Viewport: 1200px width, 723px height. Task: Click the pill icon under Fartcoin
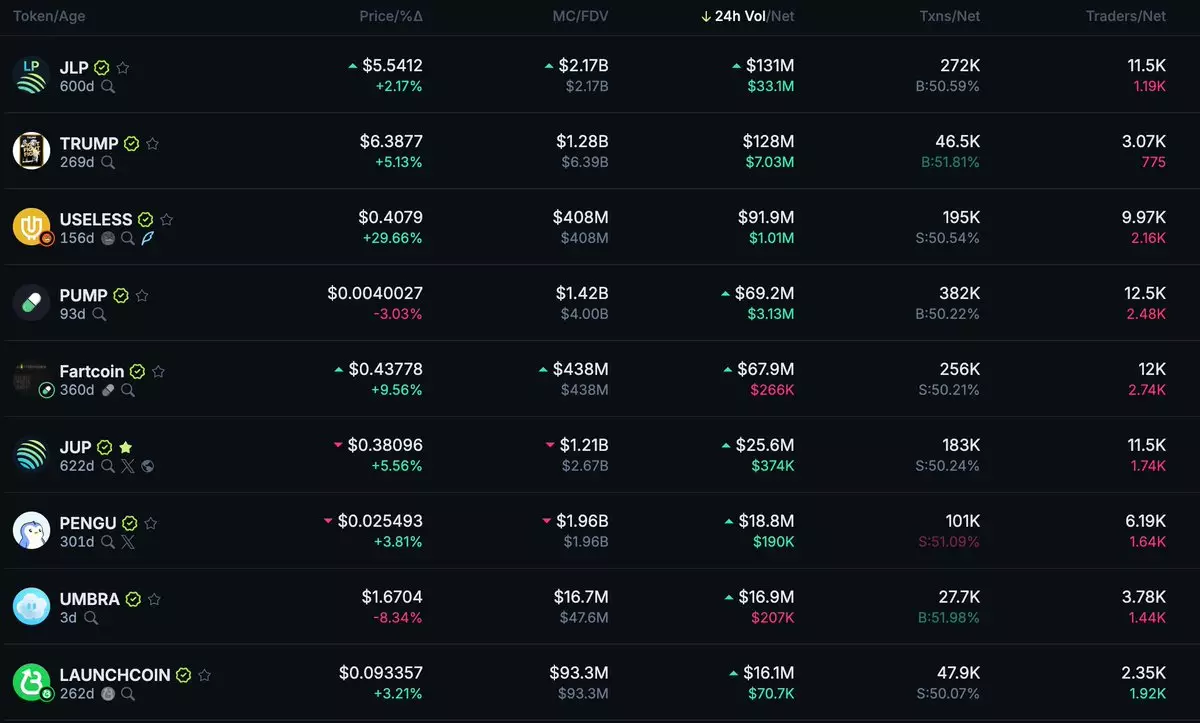click(x=108, y=390)
